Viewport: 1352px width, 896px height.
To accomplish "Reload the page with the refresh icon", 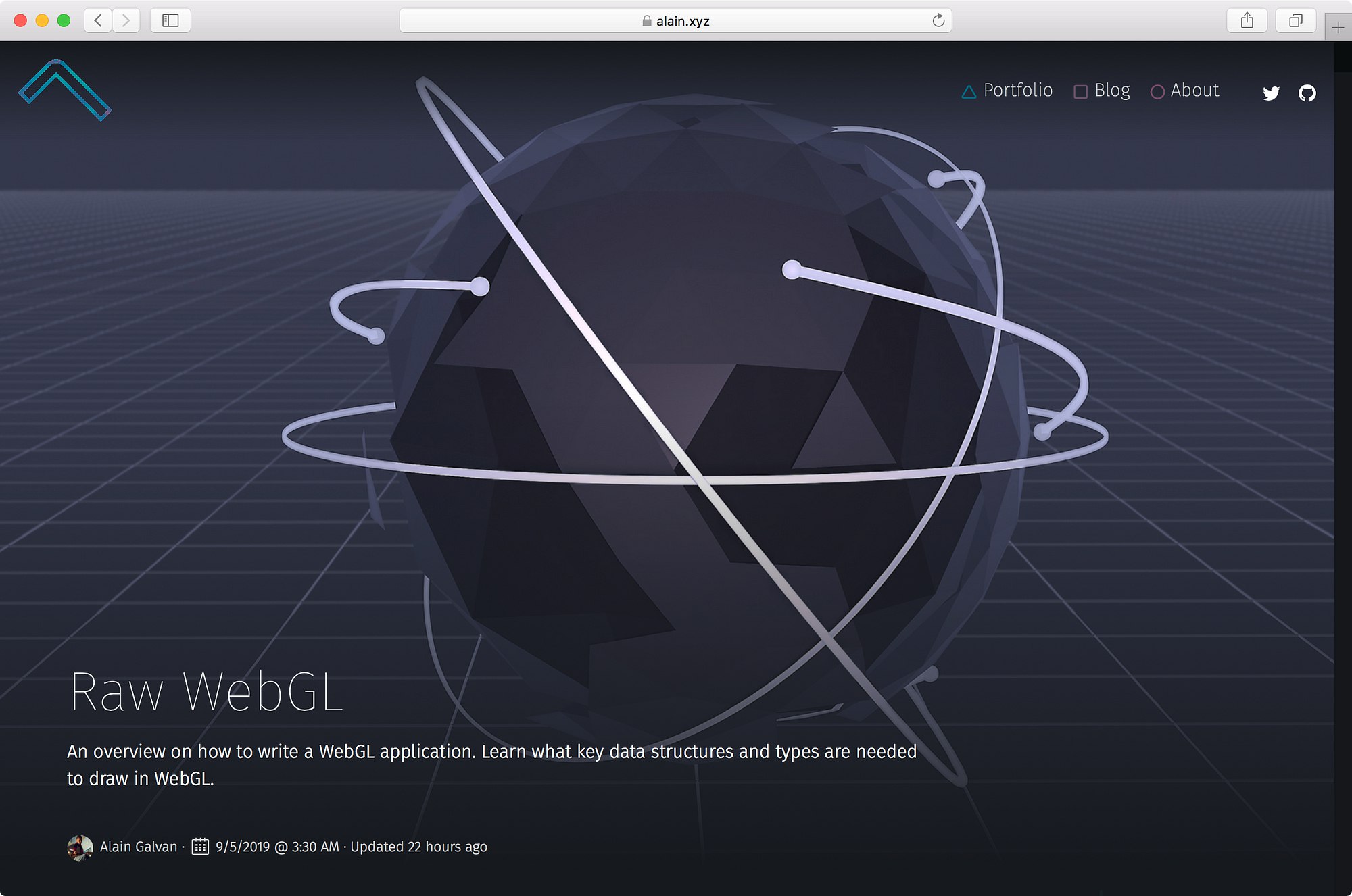I will (938, 20).
